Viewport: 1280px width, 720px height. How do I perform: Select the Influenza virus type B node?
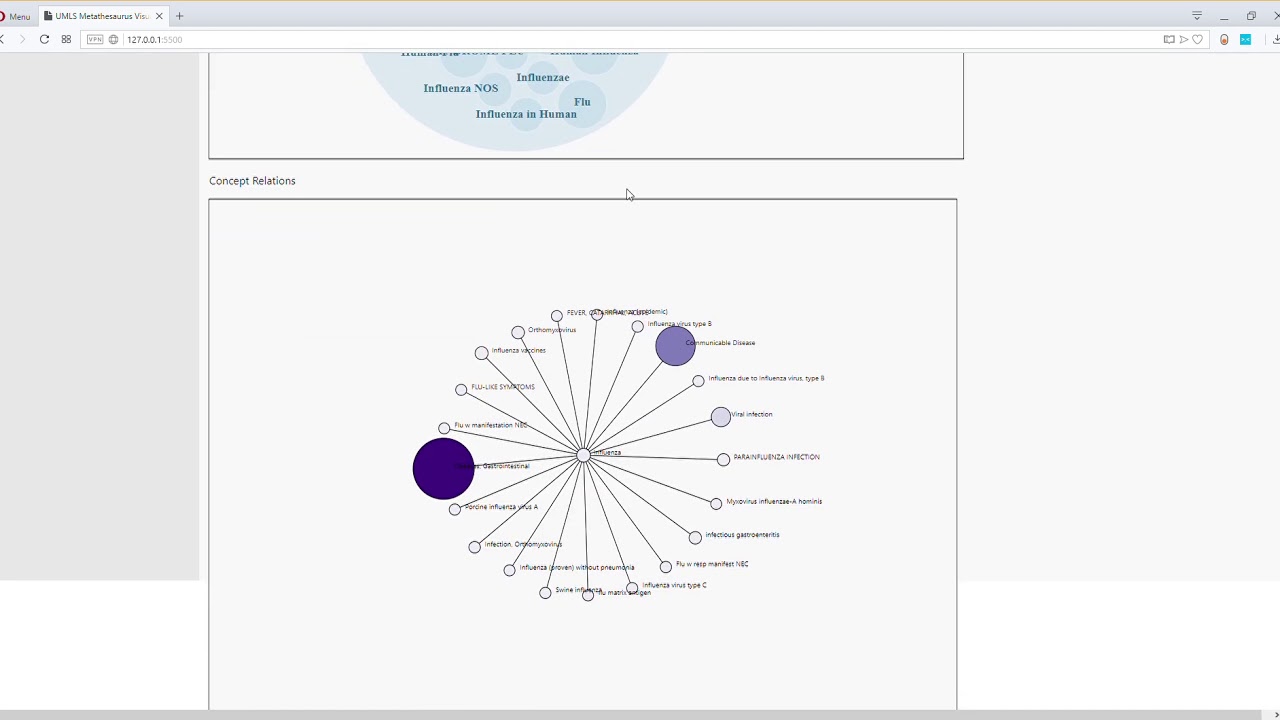(x=637, y=326)
